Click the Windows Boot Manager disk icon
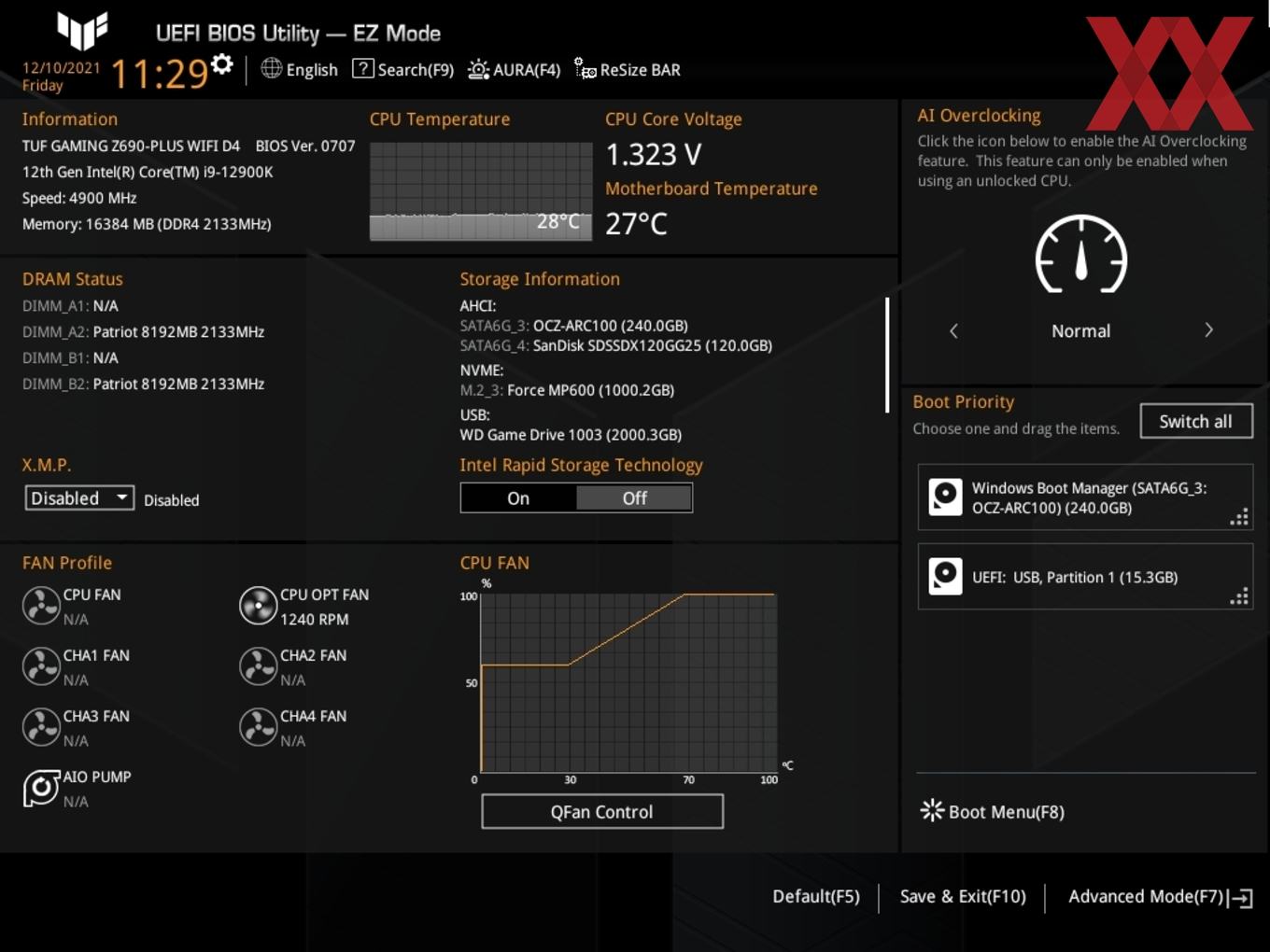Image resolution: width=1270 pixels, height=952 pixels. tap(945, 497)
